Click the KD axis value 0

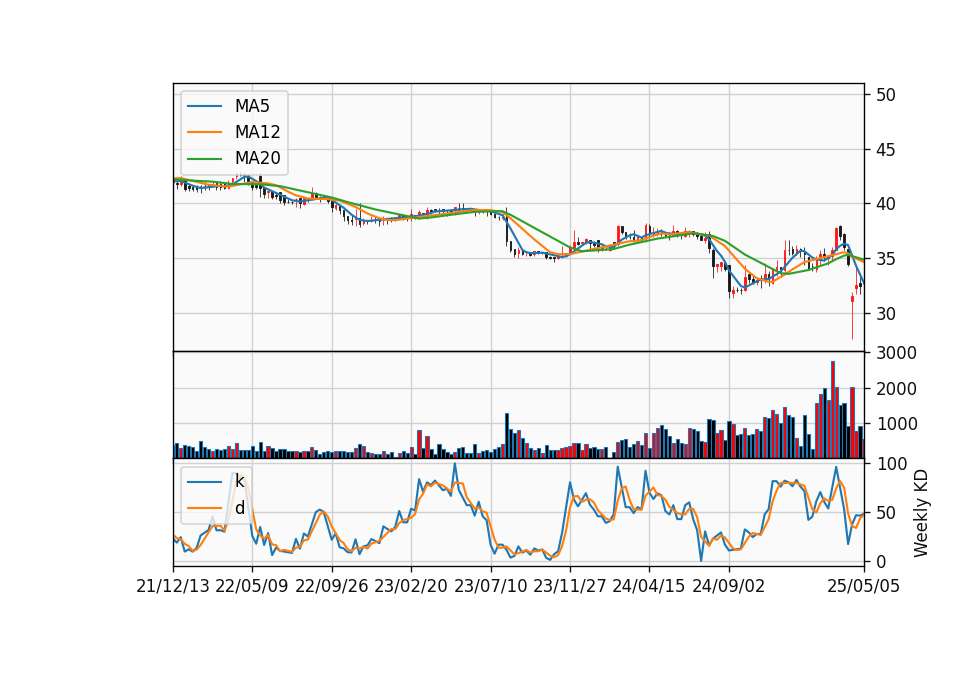(880, 561)
